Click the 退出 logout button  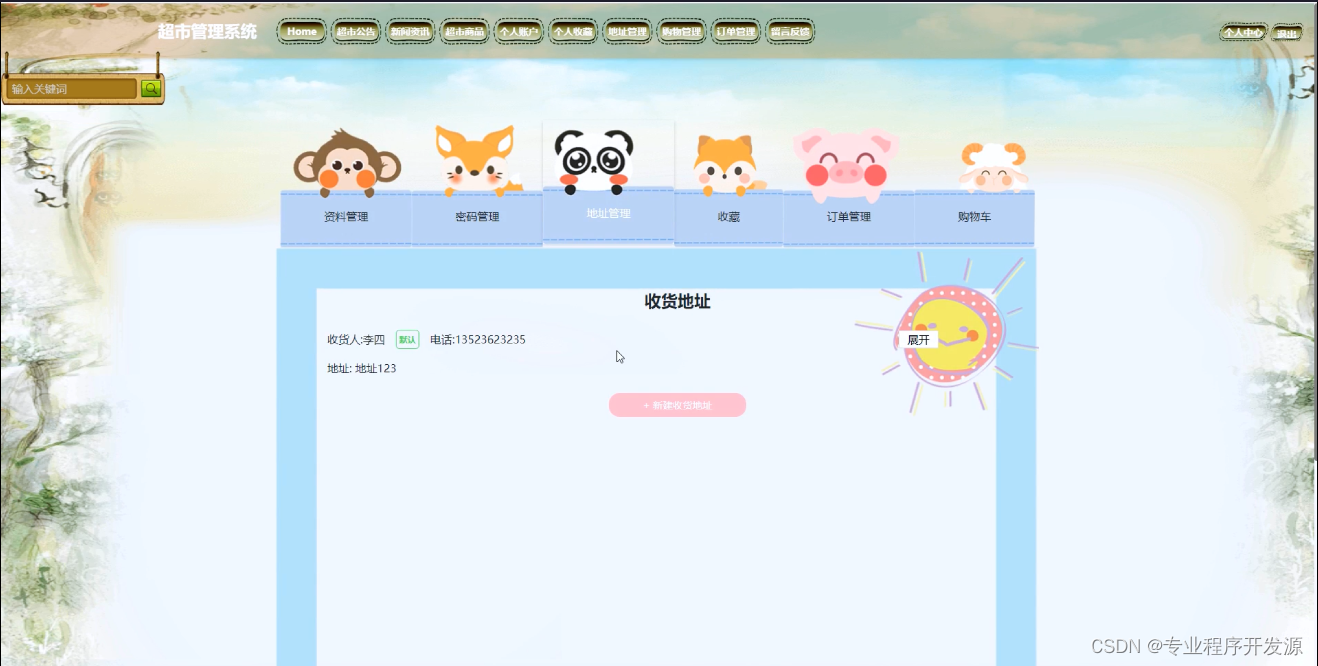[1287, 33]
